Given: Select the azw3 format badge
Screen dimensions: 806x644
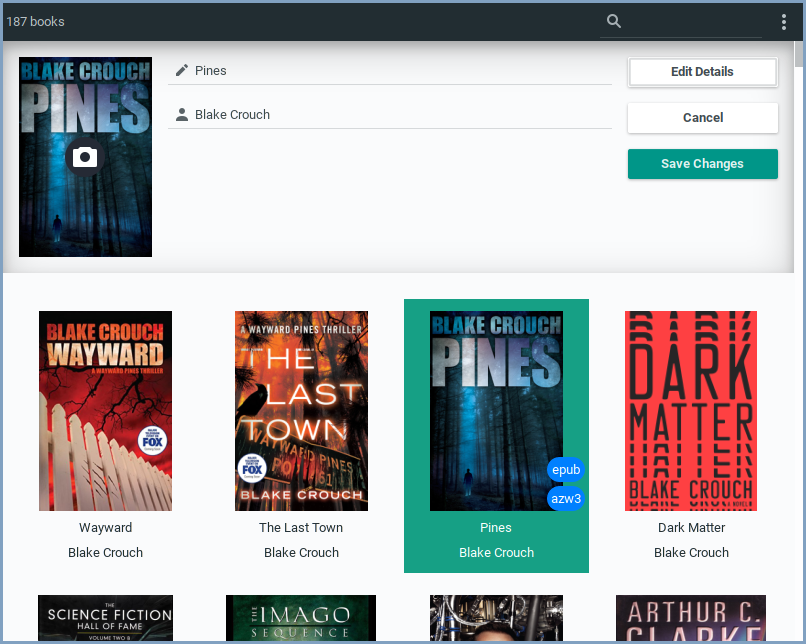Looking at the screenshot, I should pyautogui.click(x=566, y=499).
